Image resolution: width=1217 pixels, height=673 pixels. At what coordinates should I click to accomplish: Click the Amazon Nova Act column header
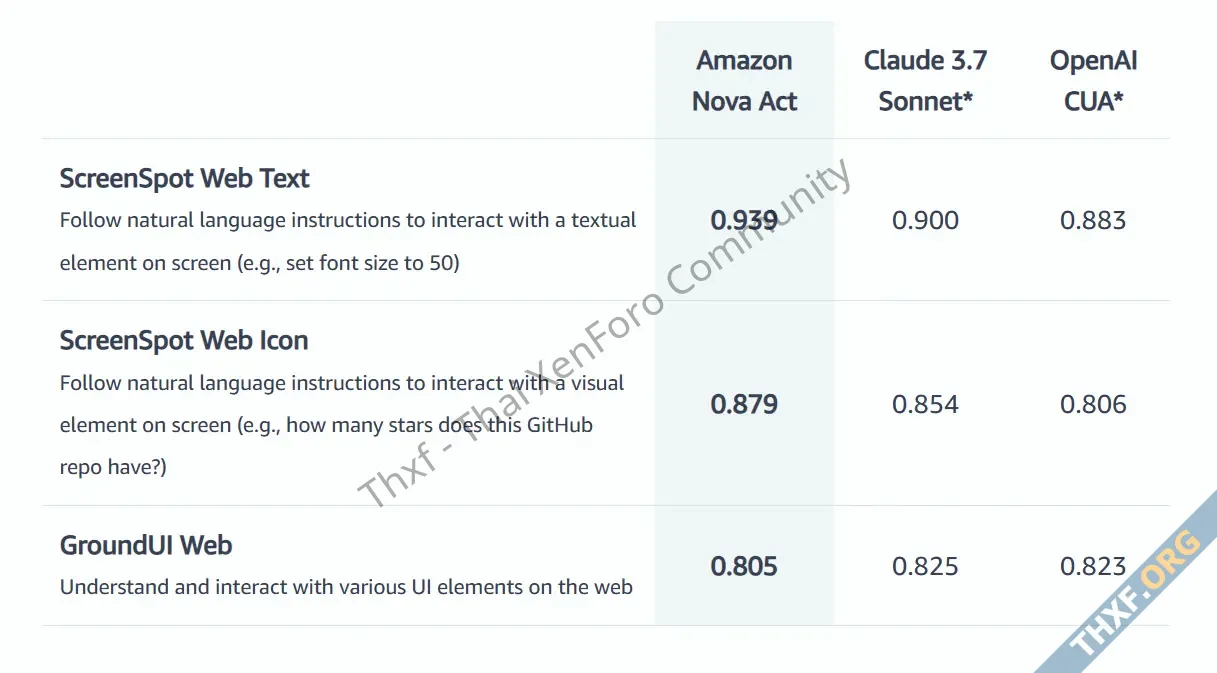tap(744, 81)
